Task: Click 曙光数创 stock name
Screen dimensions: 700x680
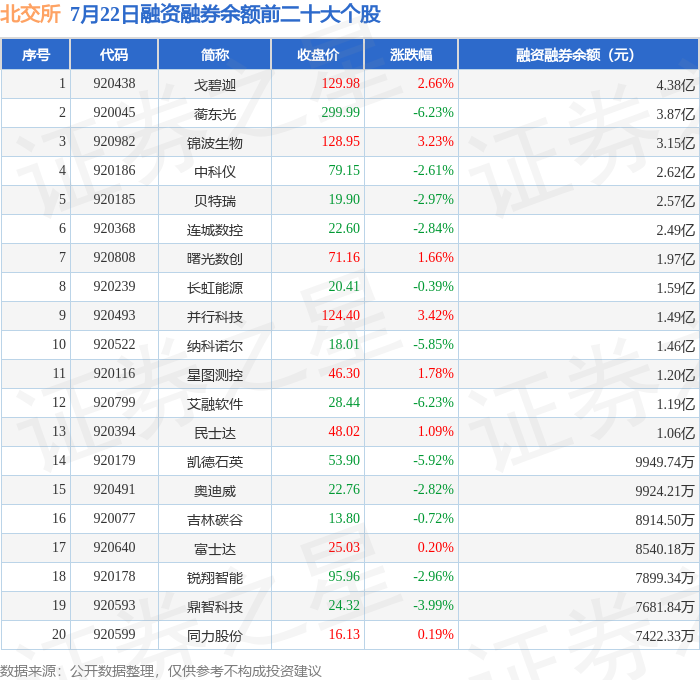Action: [x=215, y=259]
